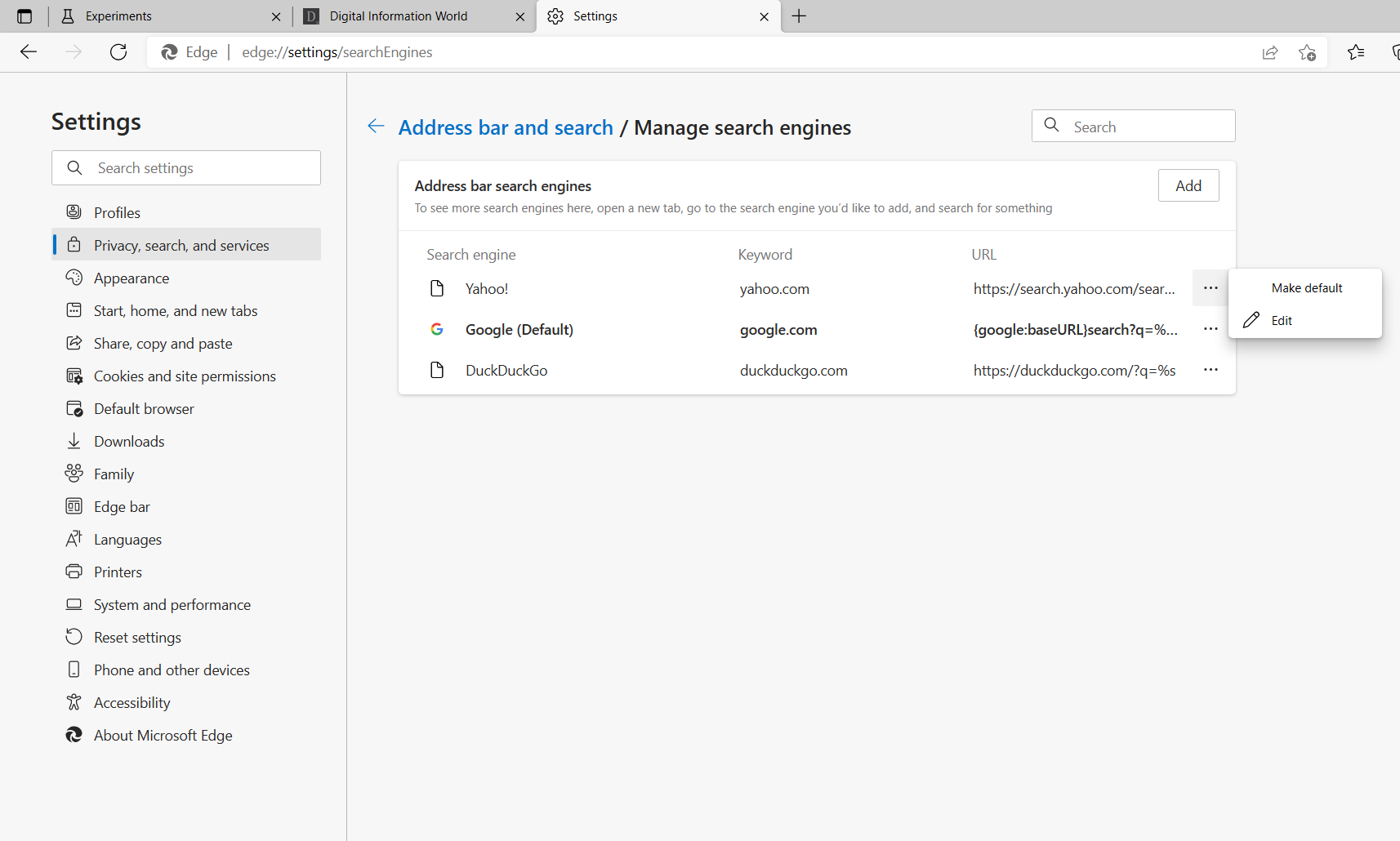
Task: Click the Google (Default) engine name
Action: coord(519,329)
